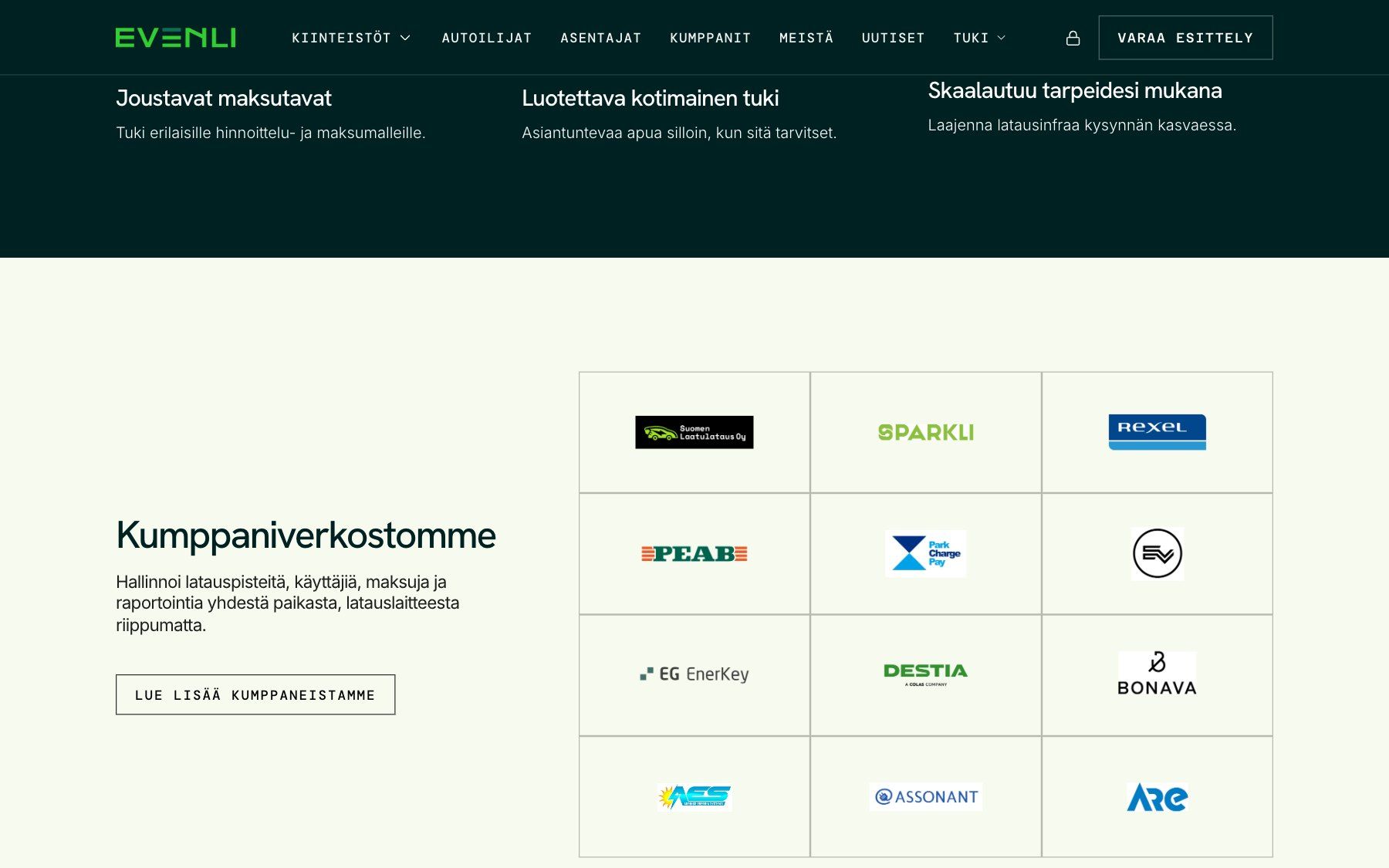Click the circular EV checkmark partner logo
The height and width of the screenshot is (868, 1389).
[x=1157, y=554]
